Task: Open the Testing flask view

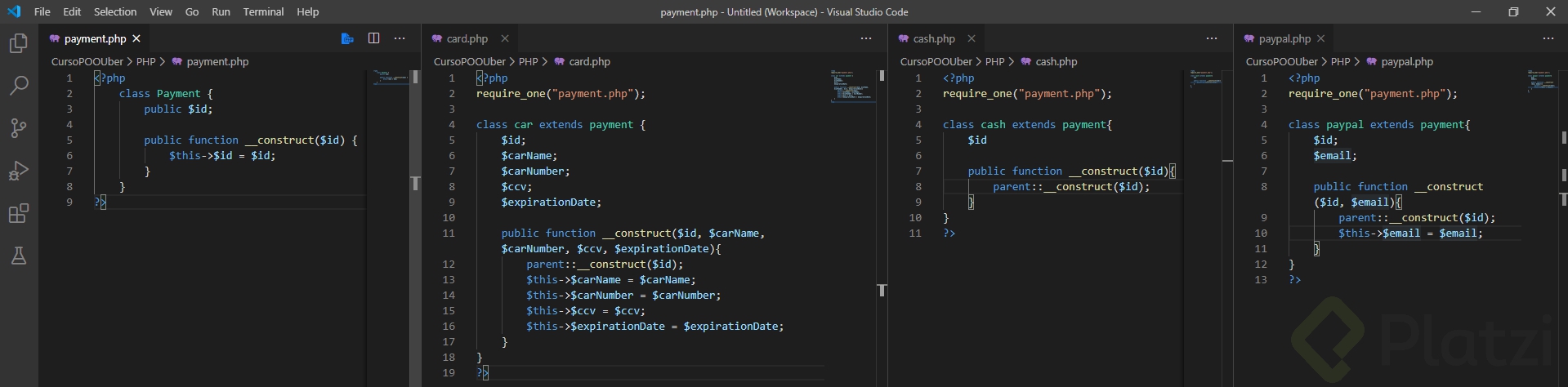Action: click(18, 256)
